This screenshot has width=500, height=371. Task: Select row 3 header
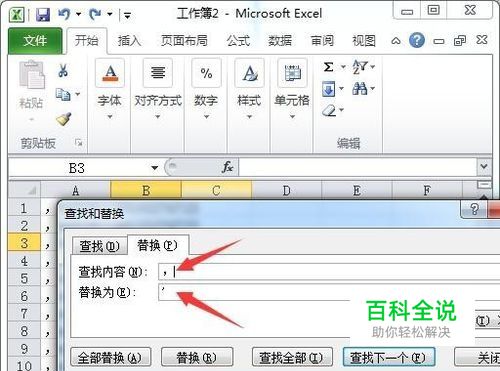(24, 243)
